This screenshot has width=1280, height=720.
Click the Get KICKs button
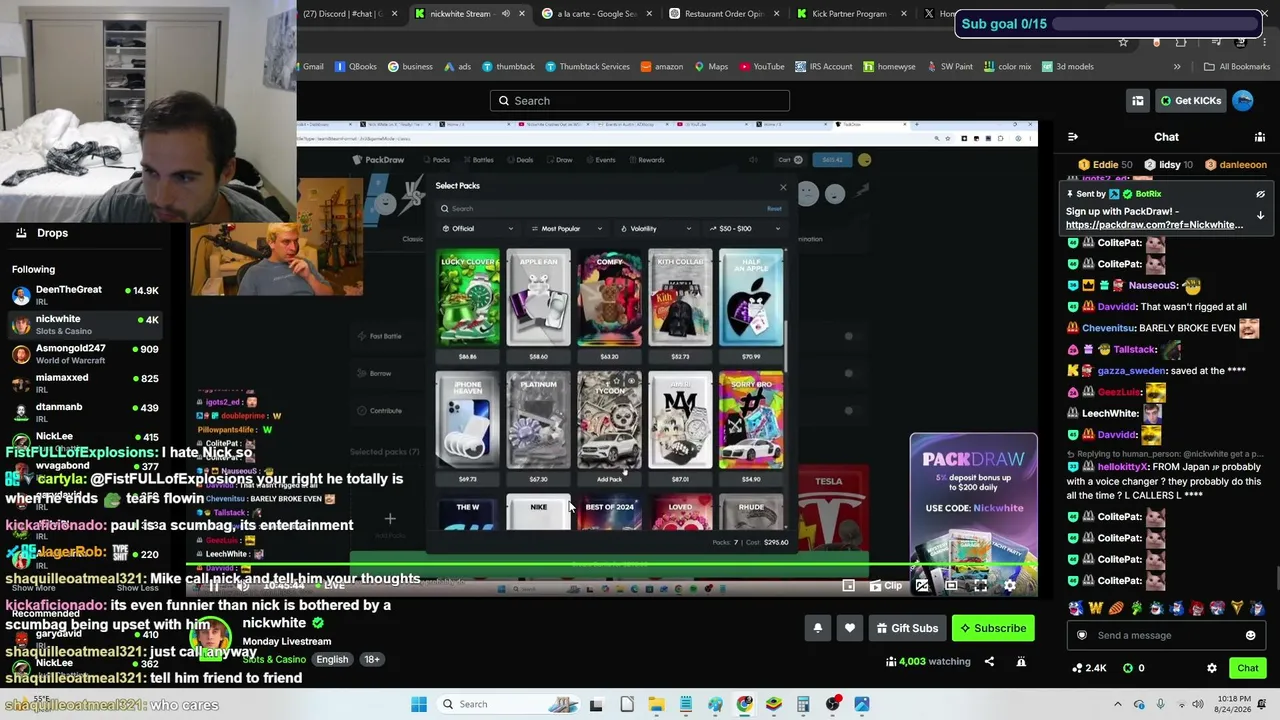1190,100
